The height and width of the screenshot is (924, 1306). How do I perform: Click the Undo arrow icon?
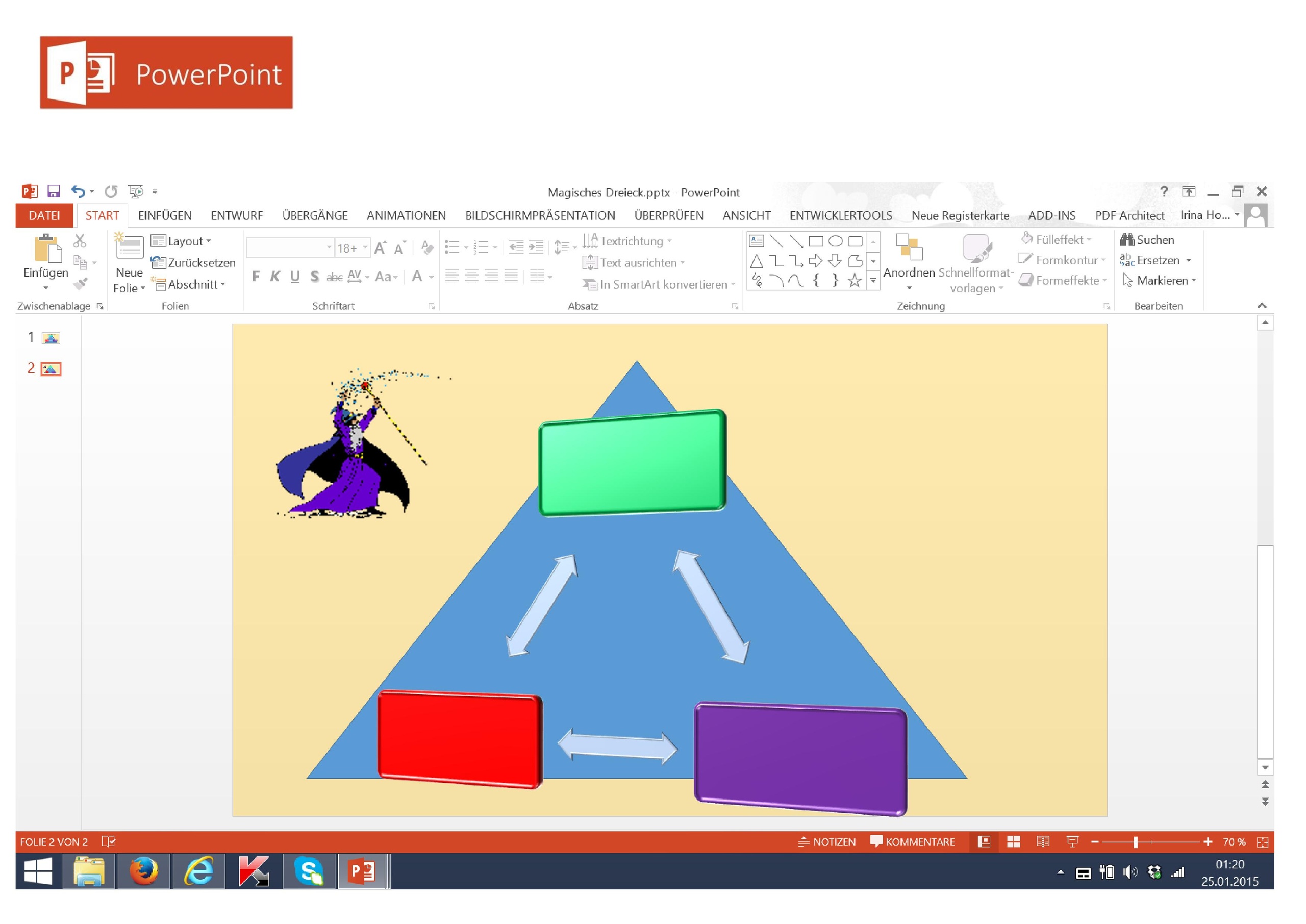tap(78, 191)
